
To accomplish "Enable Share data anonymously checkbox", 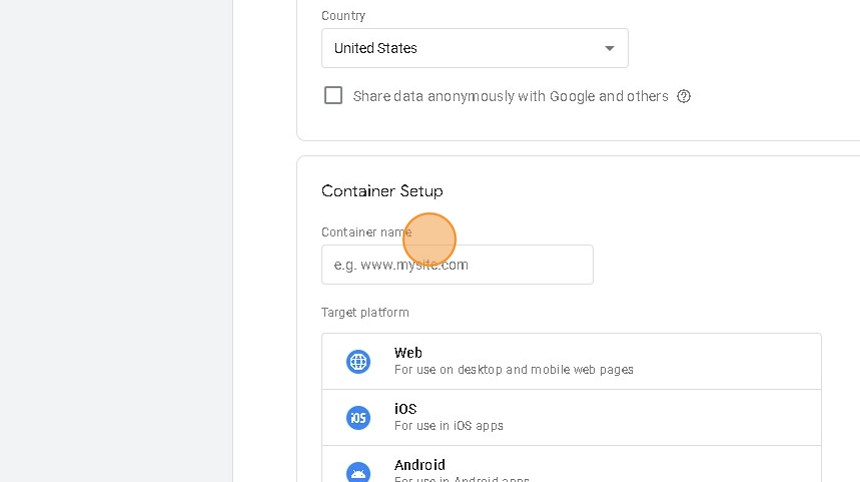I will coord(333,95).
